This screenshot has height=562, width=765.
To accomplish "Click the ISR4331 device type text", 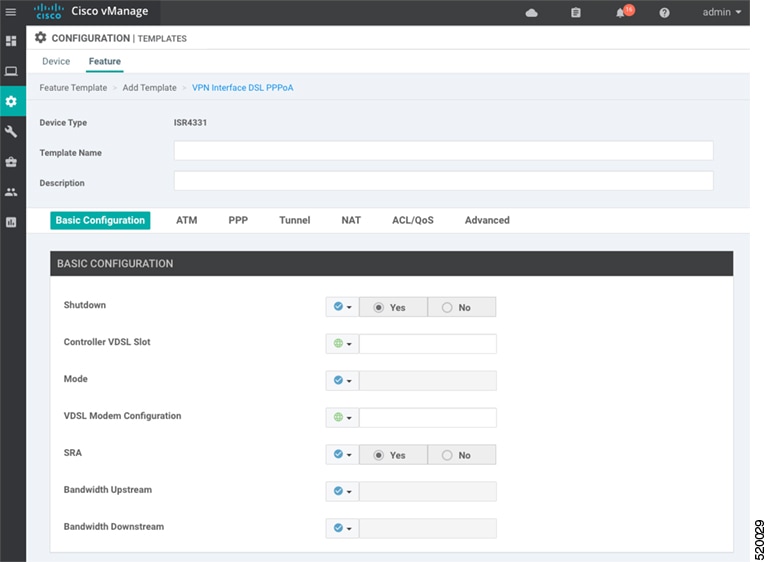I will [x=190, y=122].
